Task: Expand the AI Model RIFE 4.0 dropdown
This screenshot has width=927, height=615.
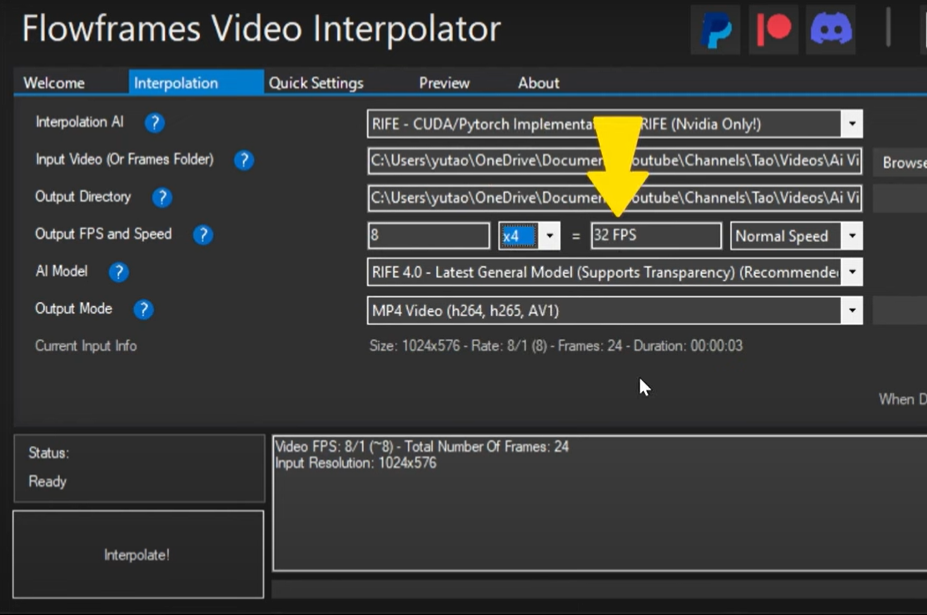Action: click(x=852, y=272)
